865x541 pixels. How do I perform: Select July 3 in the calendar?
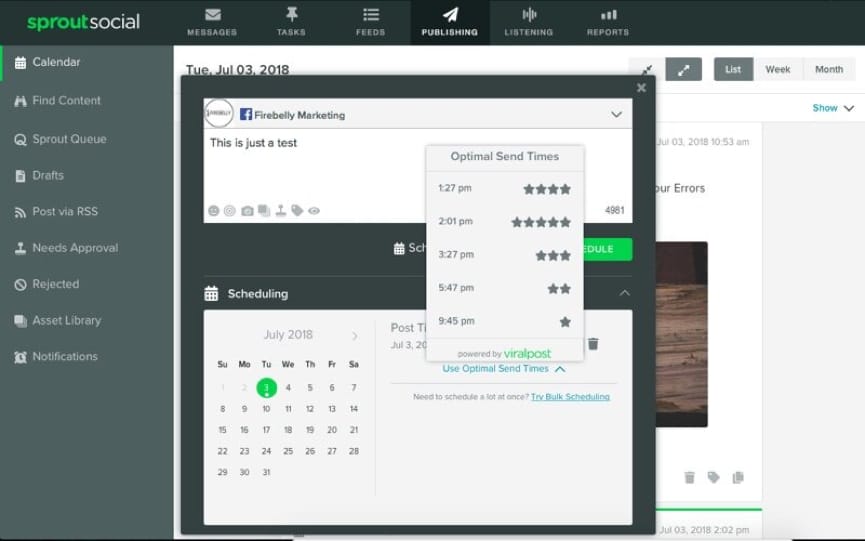(x=266, y=388)
